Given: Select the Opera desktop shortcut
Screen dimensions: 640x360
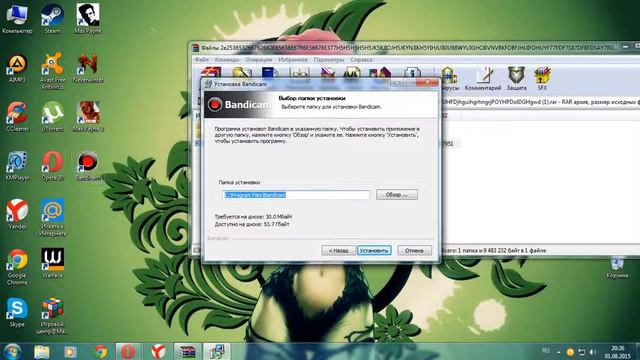Looking at the screenshot, I should tap(52, 166).
